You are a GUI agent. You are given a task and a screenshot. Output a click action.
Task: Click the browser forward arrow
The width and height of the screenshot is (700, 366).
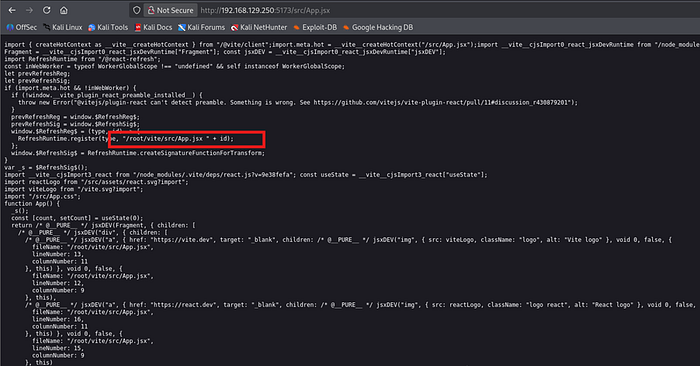pyautogui.click(x=29, y=10)
